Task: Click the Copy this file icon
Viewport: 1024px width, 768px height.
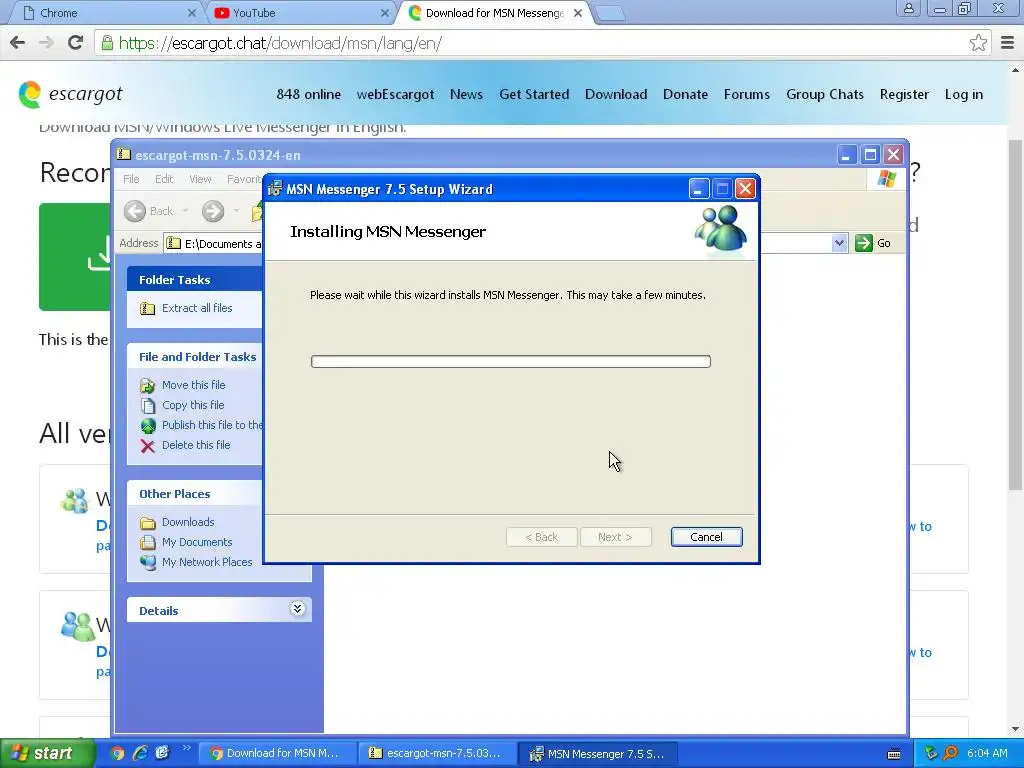Action: coord(148,406)
